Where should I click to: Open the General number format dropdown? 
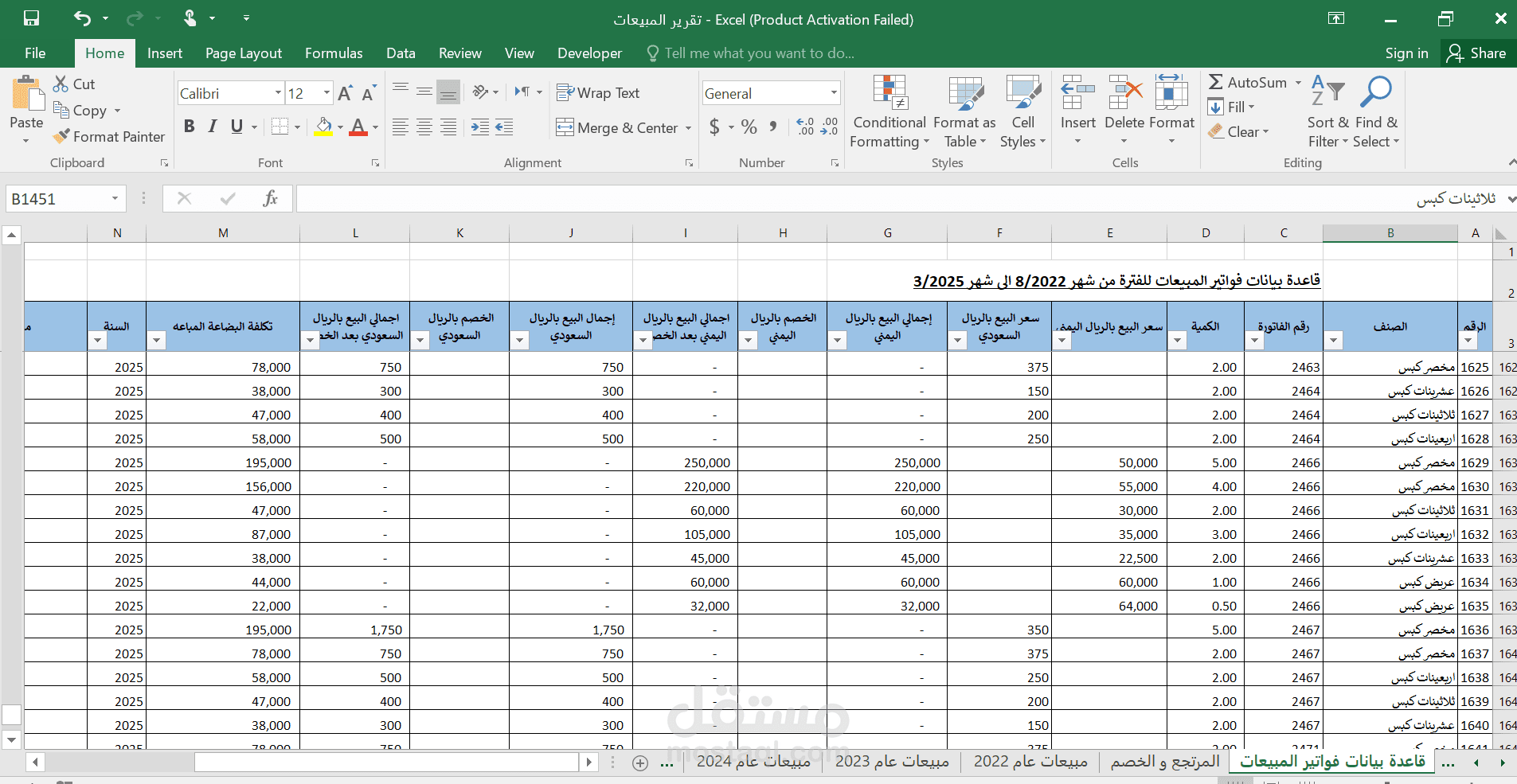coord(834,93)
